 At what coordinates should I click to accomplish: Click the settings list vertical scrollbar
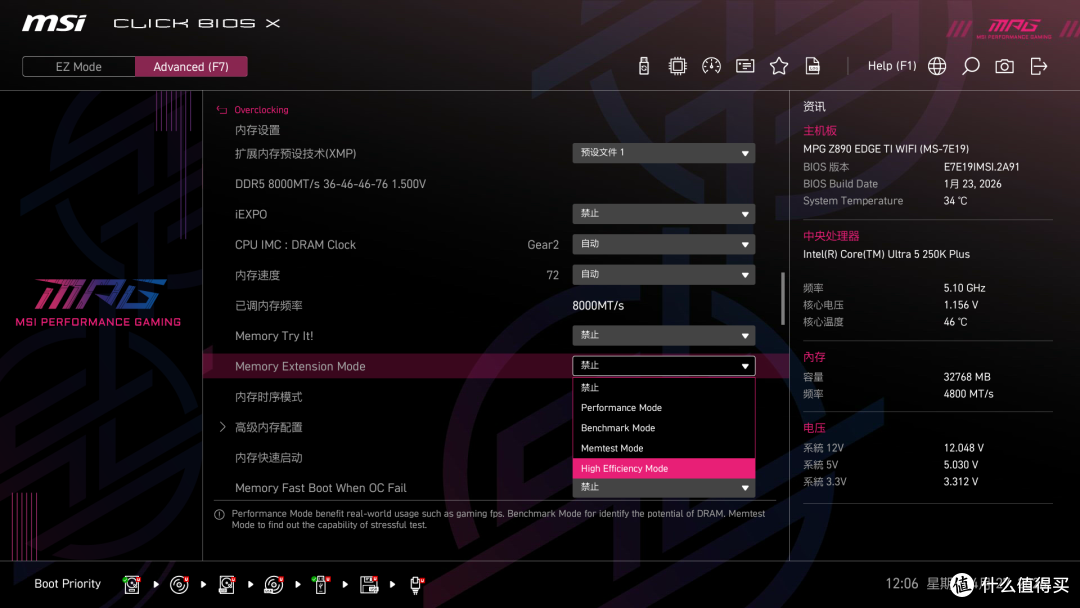coord(782,298)
